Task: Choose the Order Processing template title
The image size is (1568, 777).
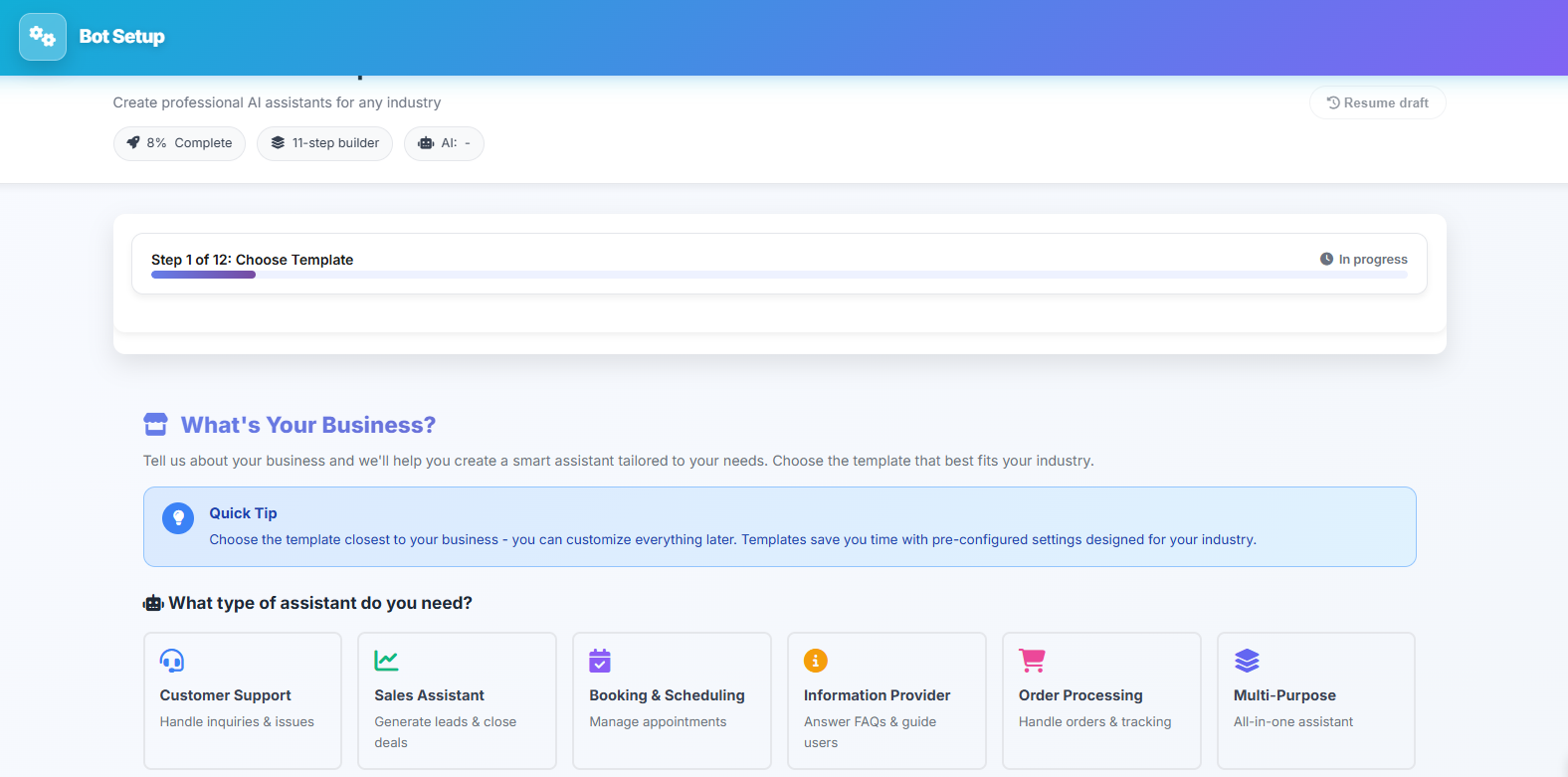Action: click(1080, 695)
